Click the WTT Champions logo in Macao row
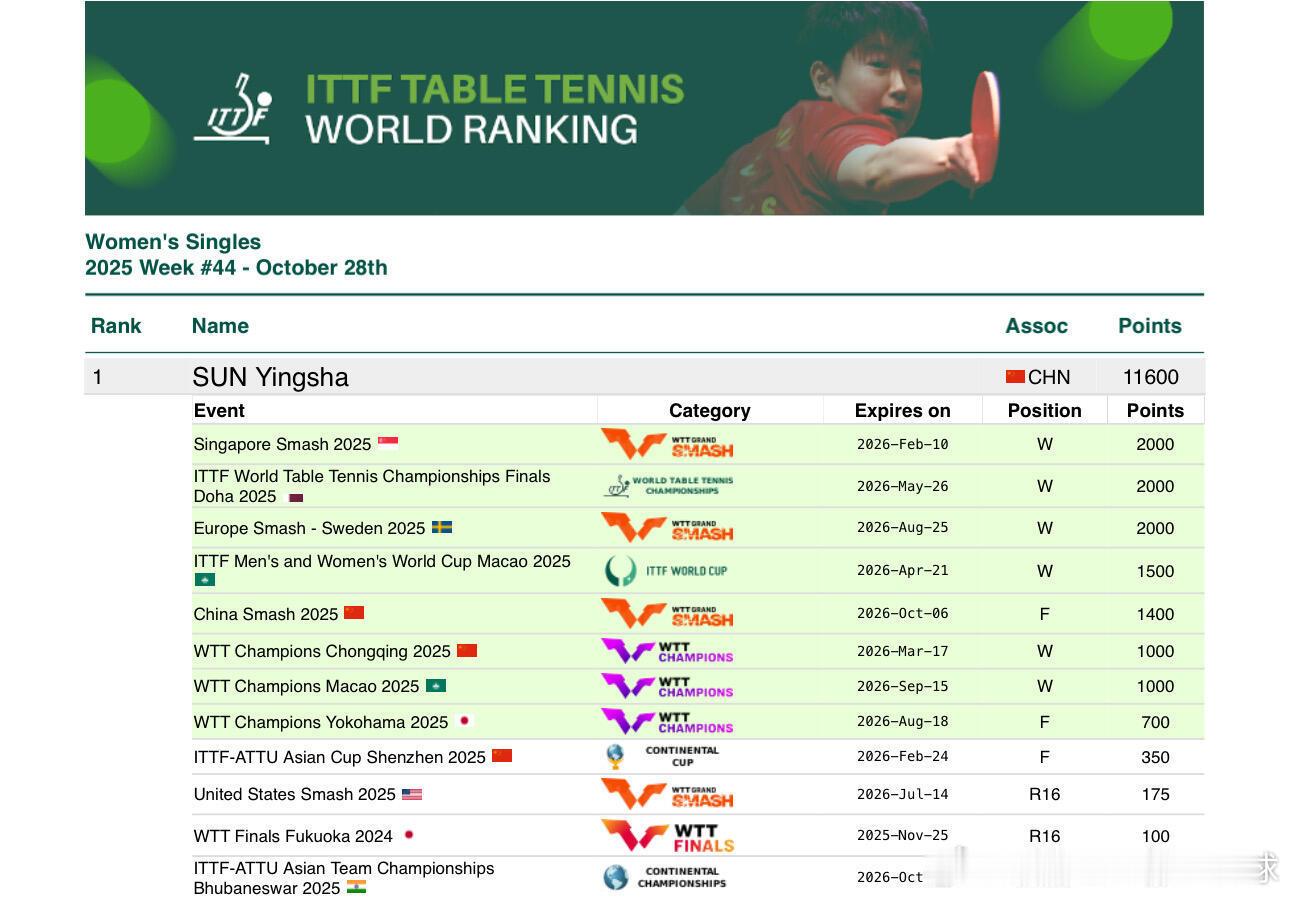This screenshot has height=899, width=1290. (667, 686)
